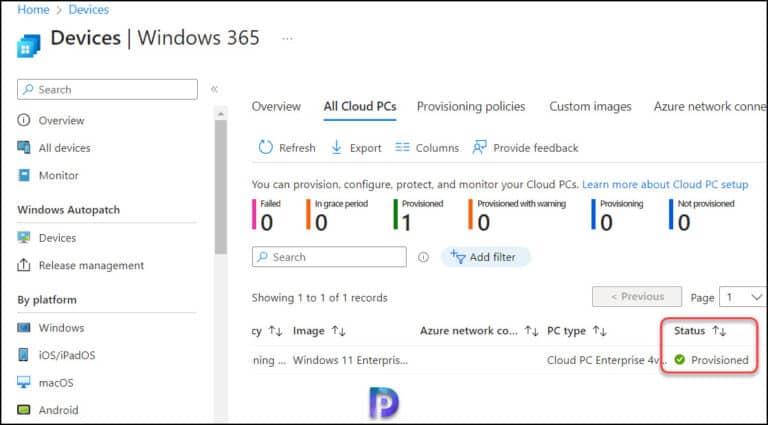Open All devices in sidebar
The image size is (768, 425).
(65, 148)
